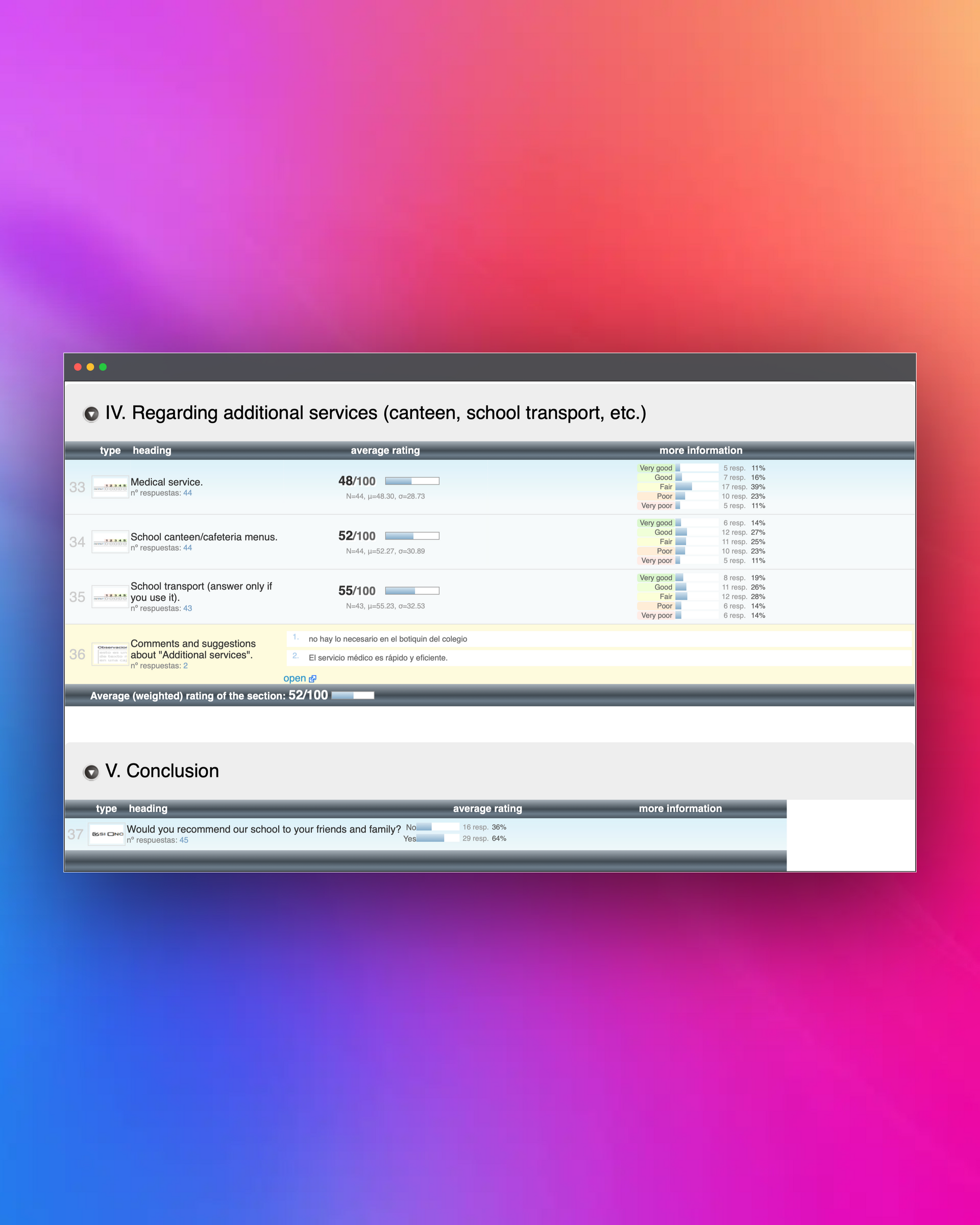
Task: Click the text-comment type icon for question 36
Action: 110,654
